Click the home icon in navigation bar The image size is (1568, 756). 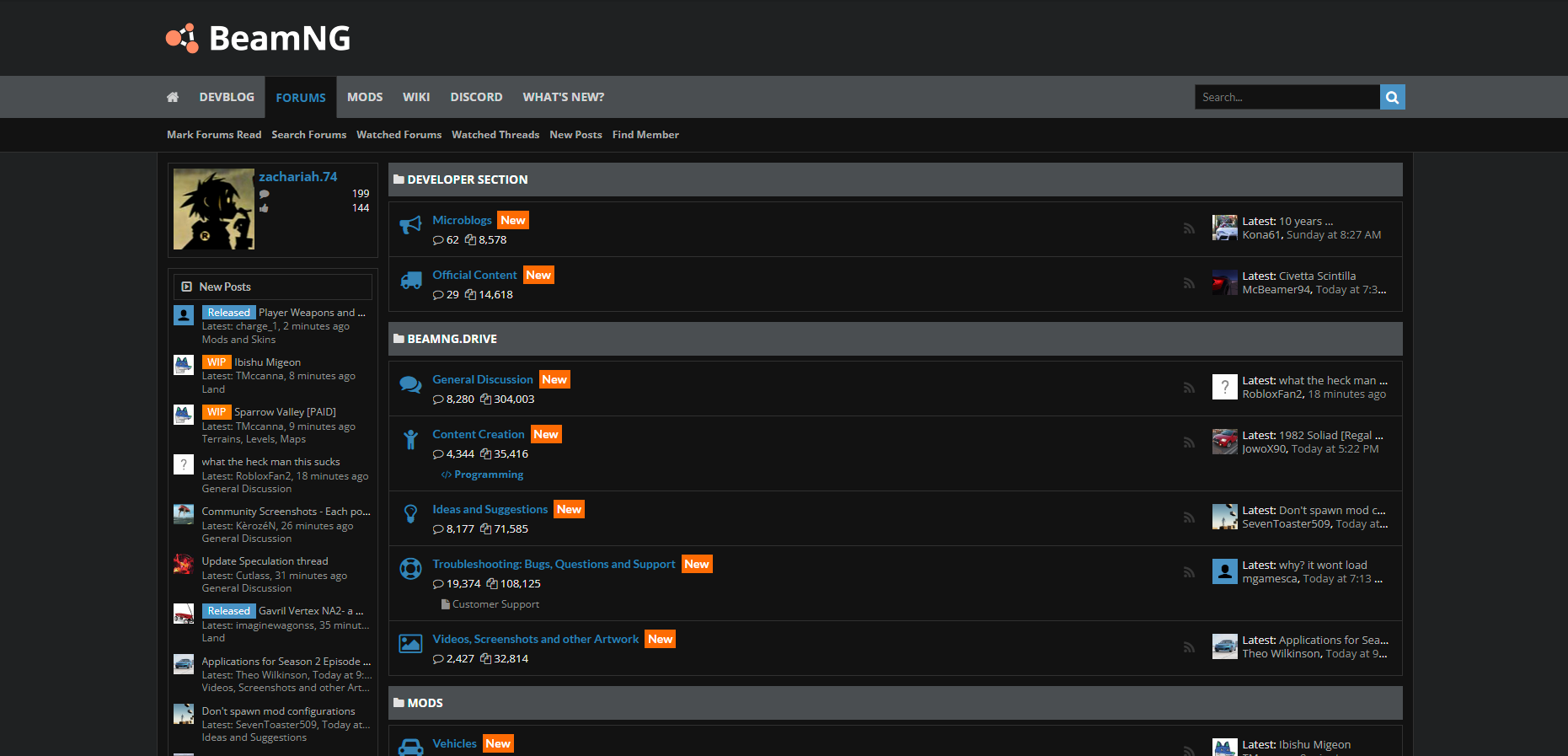173,97
